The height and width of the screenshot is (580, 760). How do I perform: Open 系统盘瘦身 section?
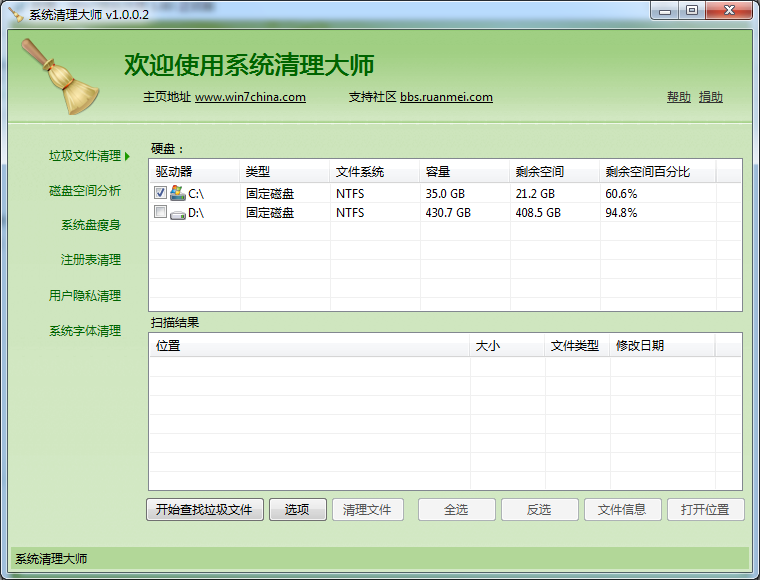(x=90, y=225)
